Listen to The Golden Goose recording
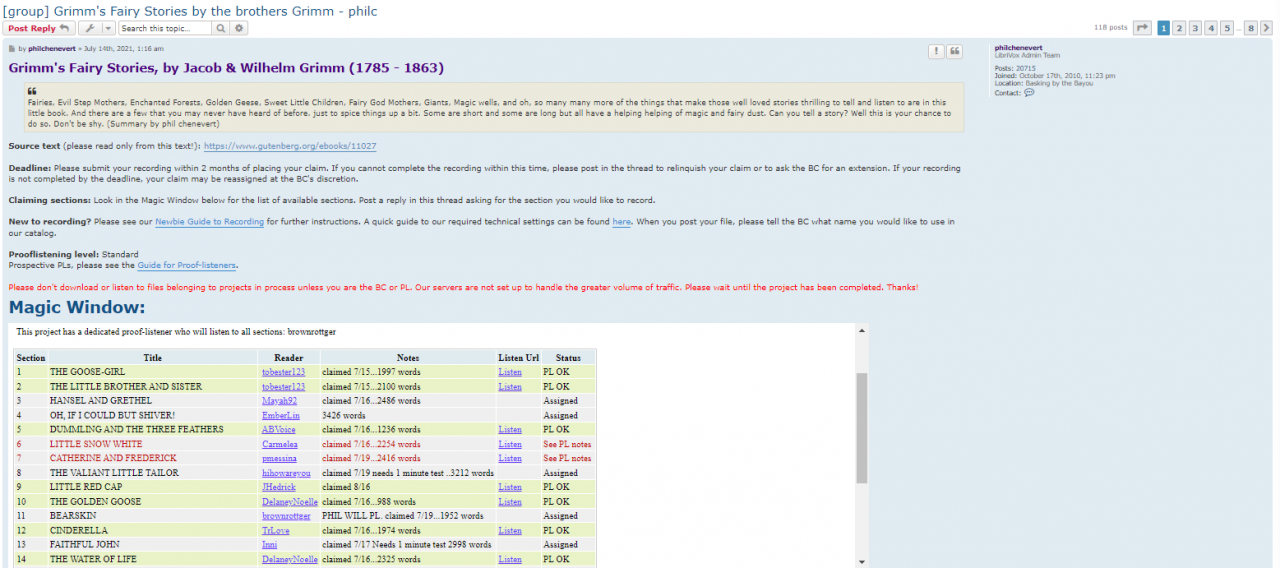The image size is (1280, 568). pyautogui.click(x=510, y=501)
